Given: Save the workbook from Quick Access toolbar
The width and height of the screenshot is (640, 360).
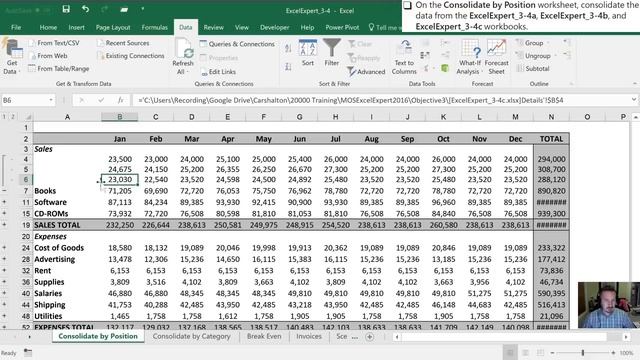Looking at the screenshot, I should coord(66,9).
